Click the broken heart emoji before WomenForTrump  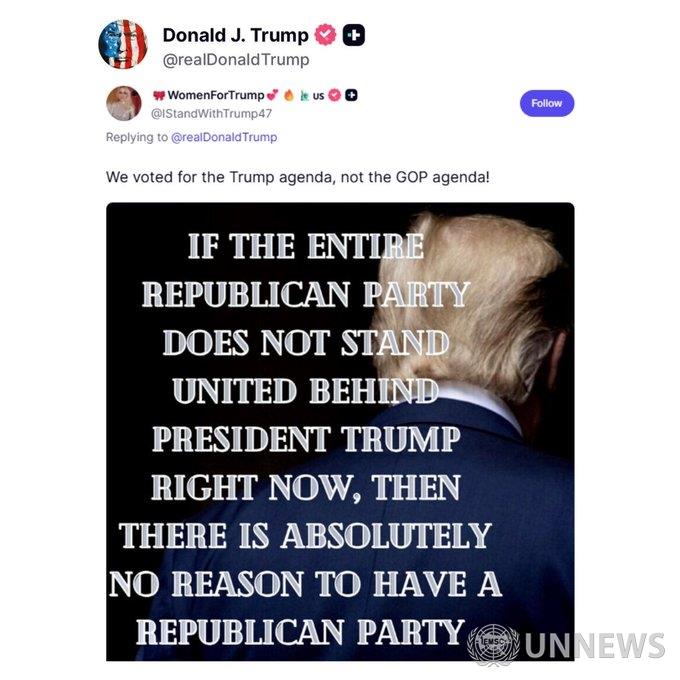159,95
